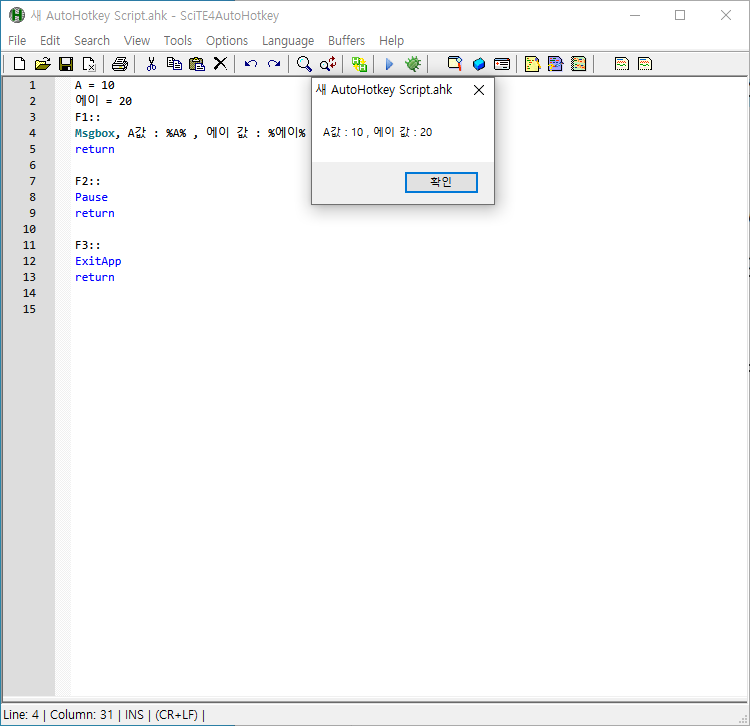
Task: Click the Open file folder icon
Action: (x=43, y=64)
